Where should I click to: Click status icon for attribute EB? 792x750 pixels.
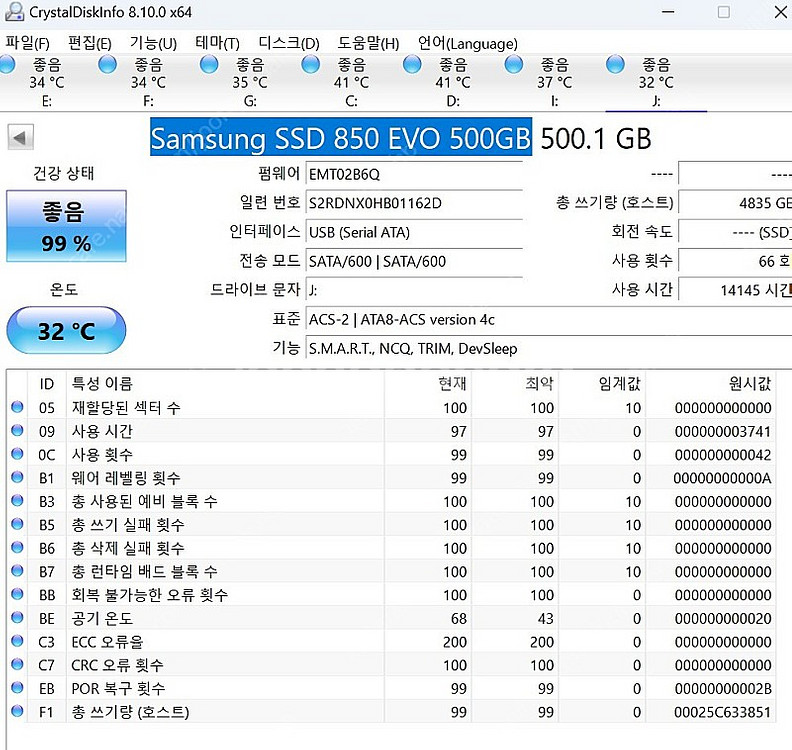point(17,687)
